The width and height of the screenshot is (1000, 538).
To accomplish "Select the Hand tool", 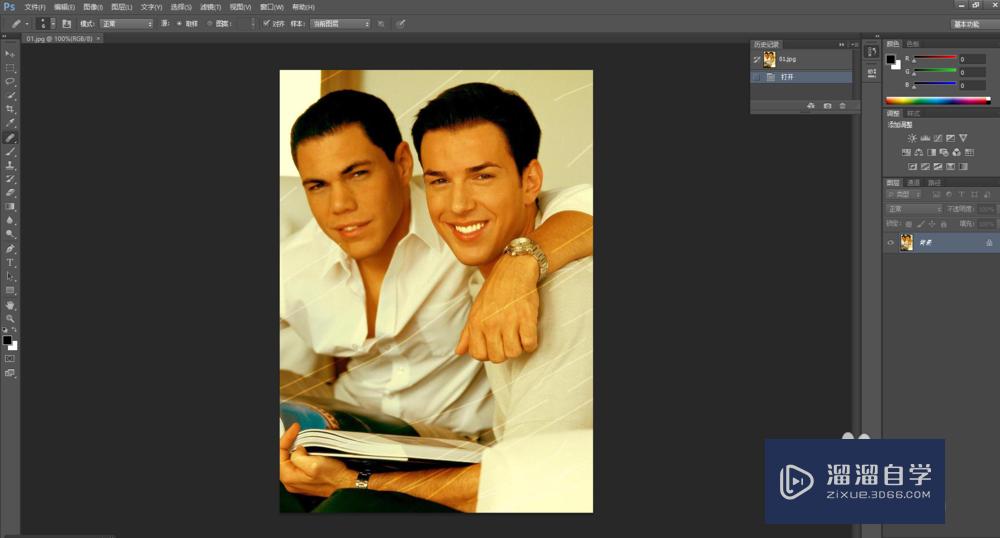I will pos(10,304).
